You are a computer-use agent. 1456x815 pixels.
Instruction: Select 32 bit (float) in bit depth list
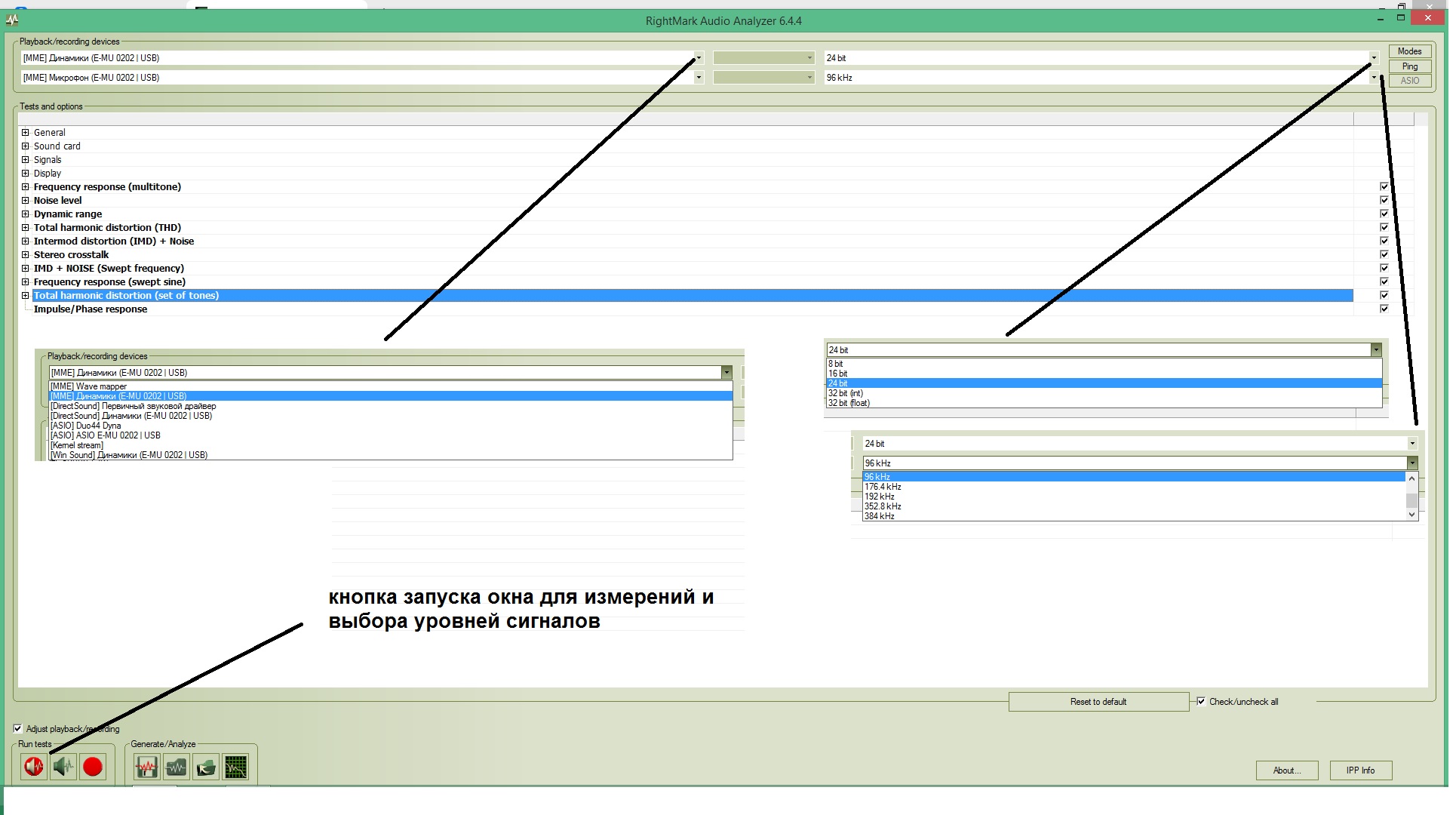(849, 403)
